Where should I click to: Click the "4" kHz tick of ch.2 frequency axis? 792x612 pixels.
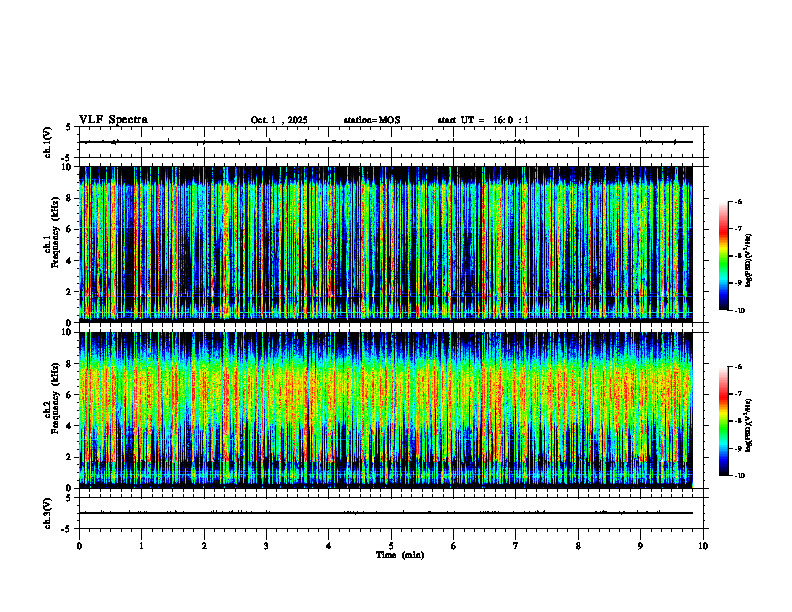click(x=70, y=426)
